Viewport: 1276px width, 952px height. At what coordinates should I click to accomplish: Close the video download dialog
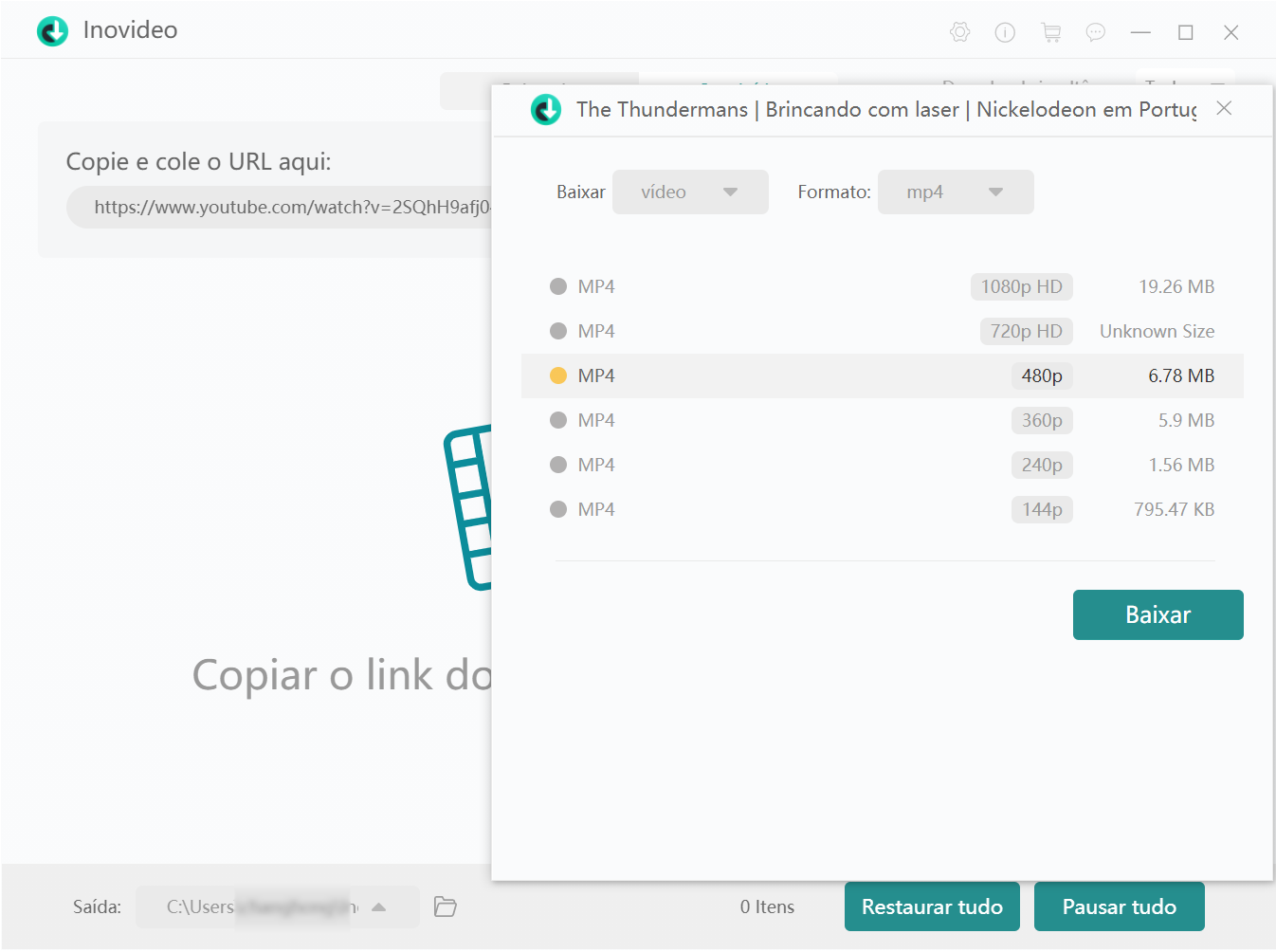pyautogui.click(x=1224, y=108)
